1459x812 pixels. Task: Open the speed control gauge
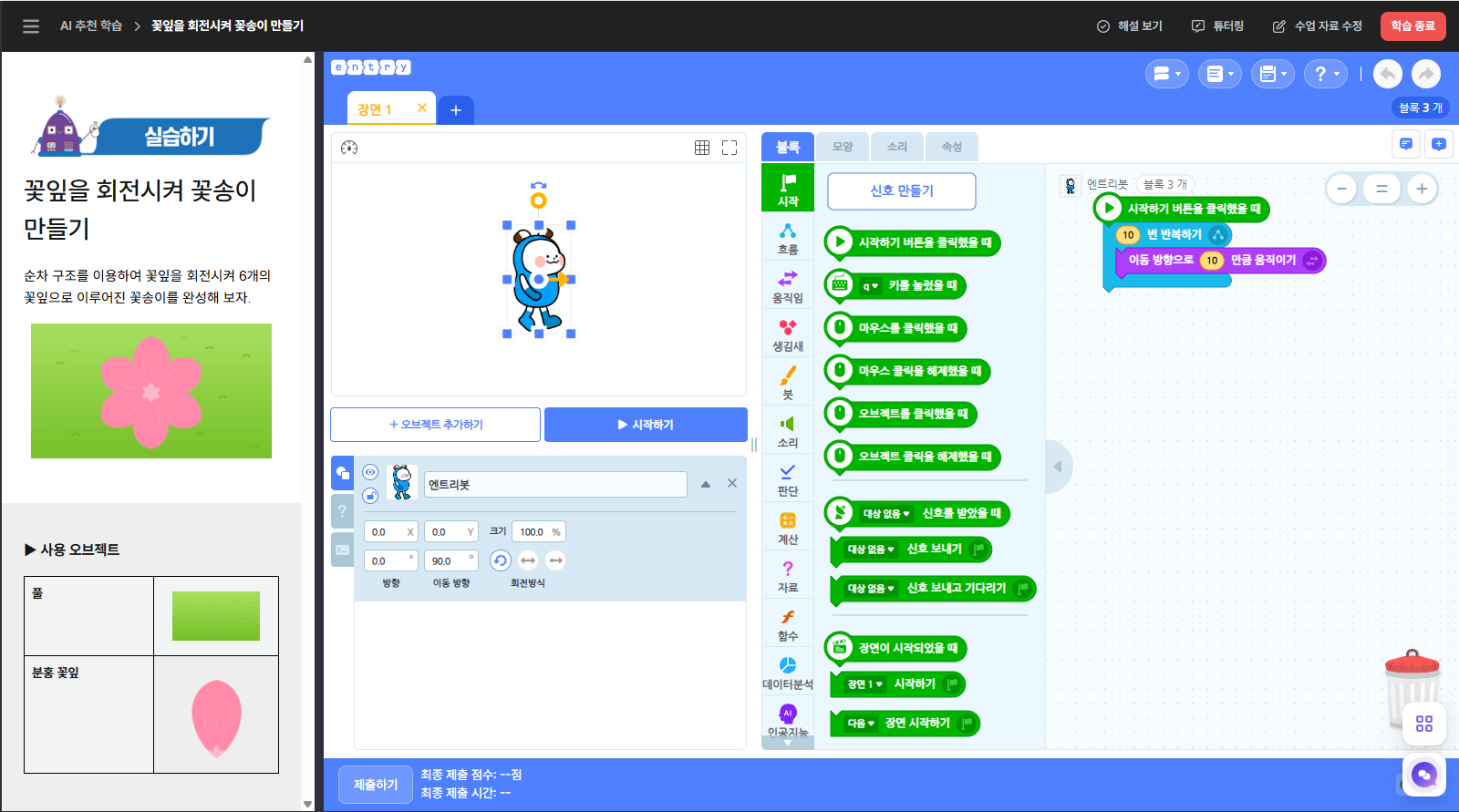(x=349, y=148)
